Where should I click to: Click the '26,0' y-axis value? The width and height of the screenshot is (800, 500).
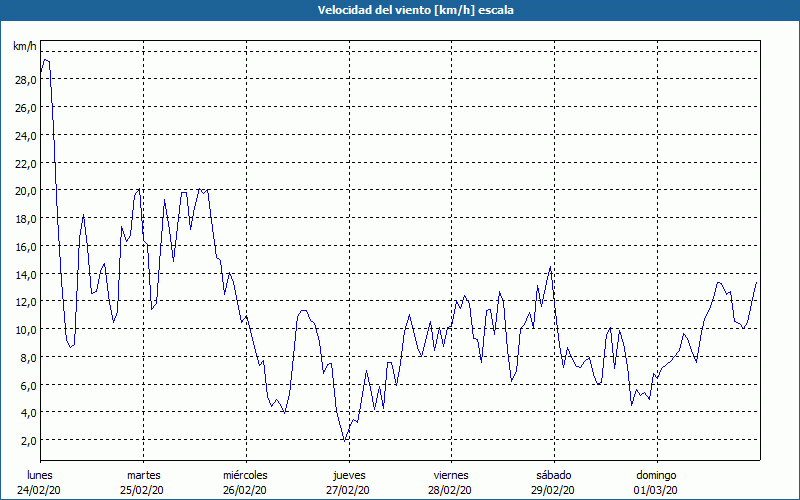point(26,108)
